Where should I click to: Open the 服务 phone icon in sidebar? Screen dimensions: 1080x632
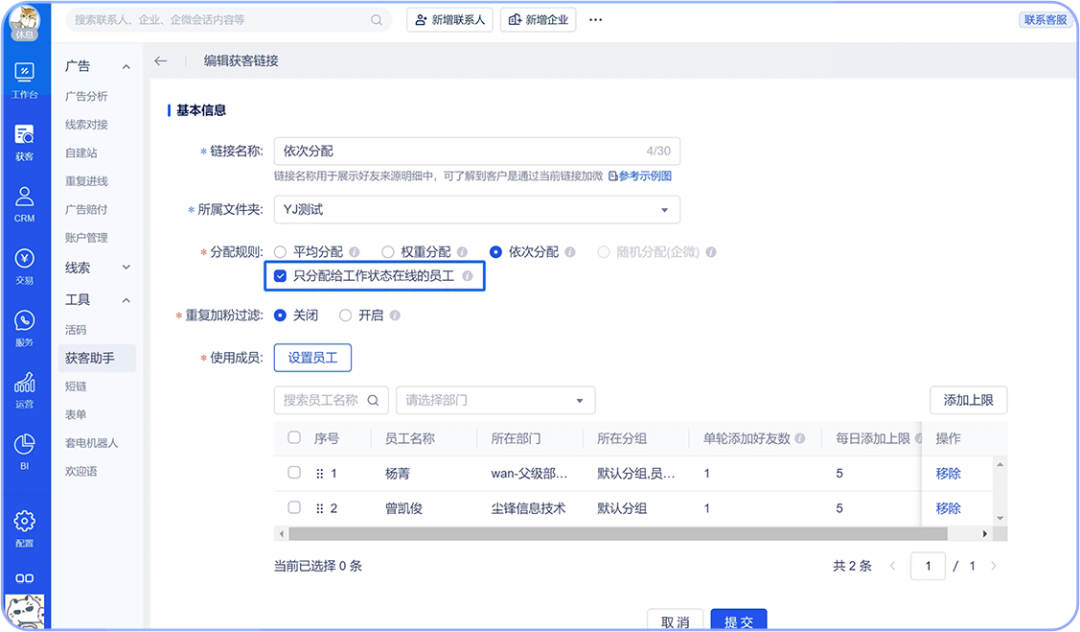pyautogui.click(x=24, y=328)
